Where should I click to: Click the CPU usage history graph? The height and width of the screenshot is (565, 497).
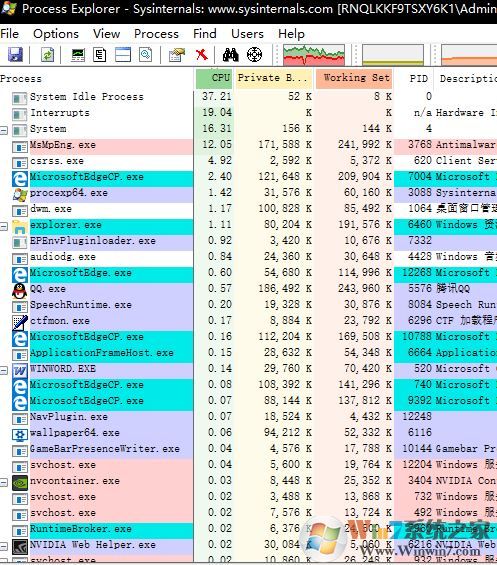tap(314, 55)
